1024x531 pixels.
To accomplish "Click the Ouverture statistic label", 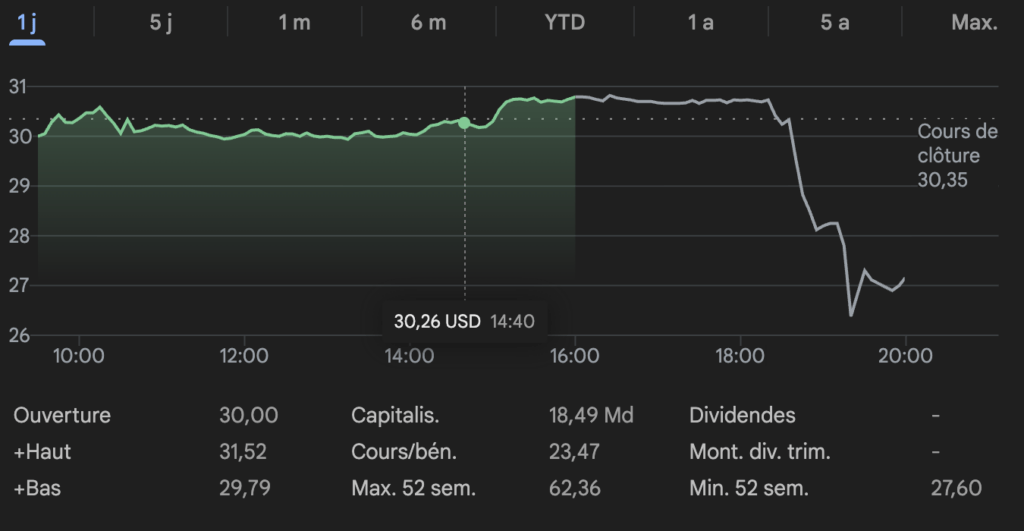I will [62, 415].
